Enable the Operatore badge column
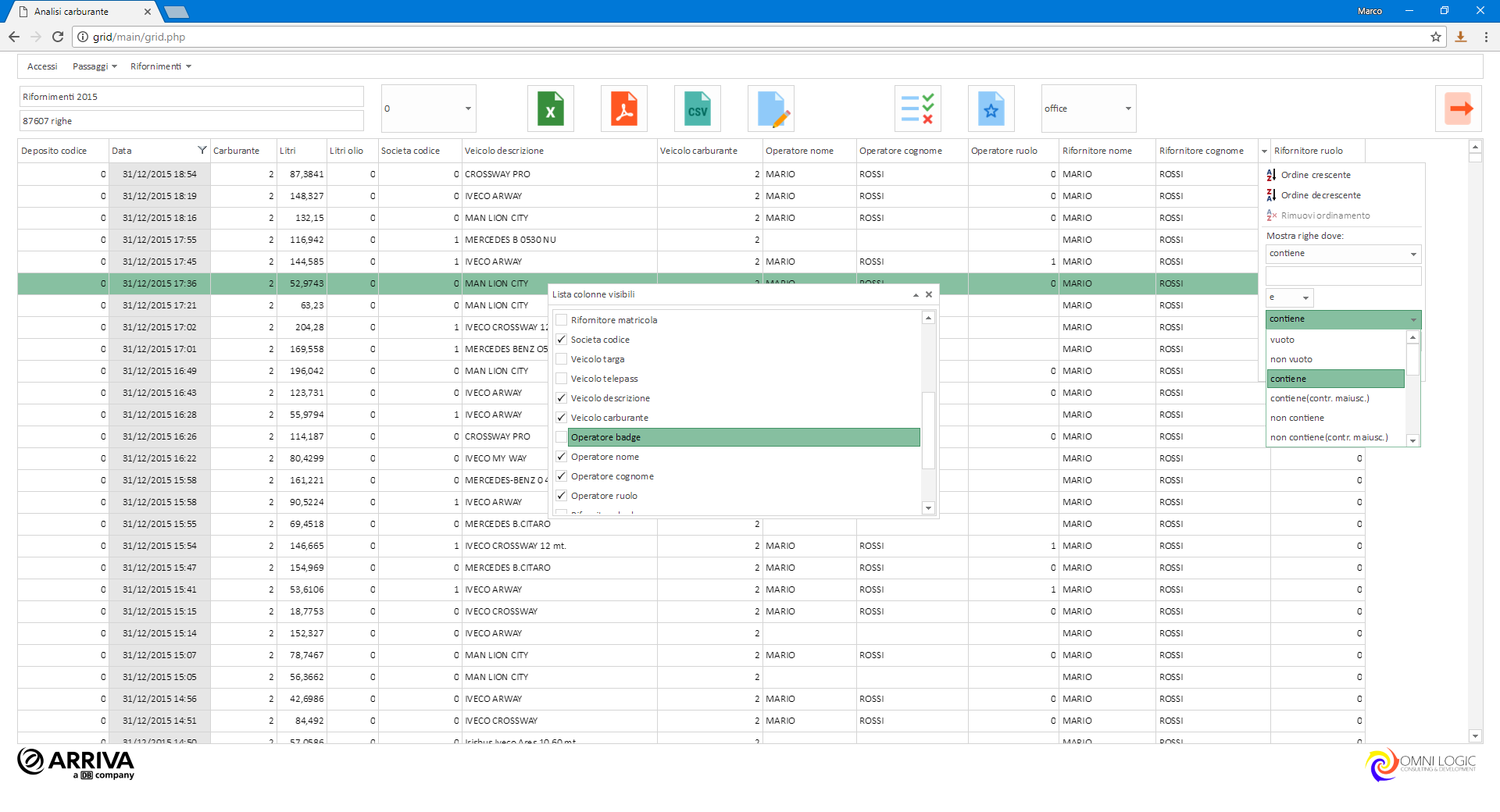 (561, 437)
